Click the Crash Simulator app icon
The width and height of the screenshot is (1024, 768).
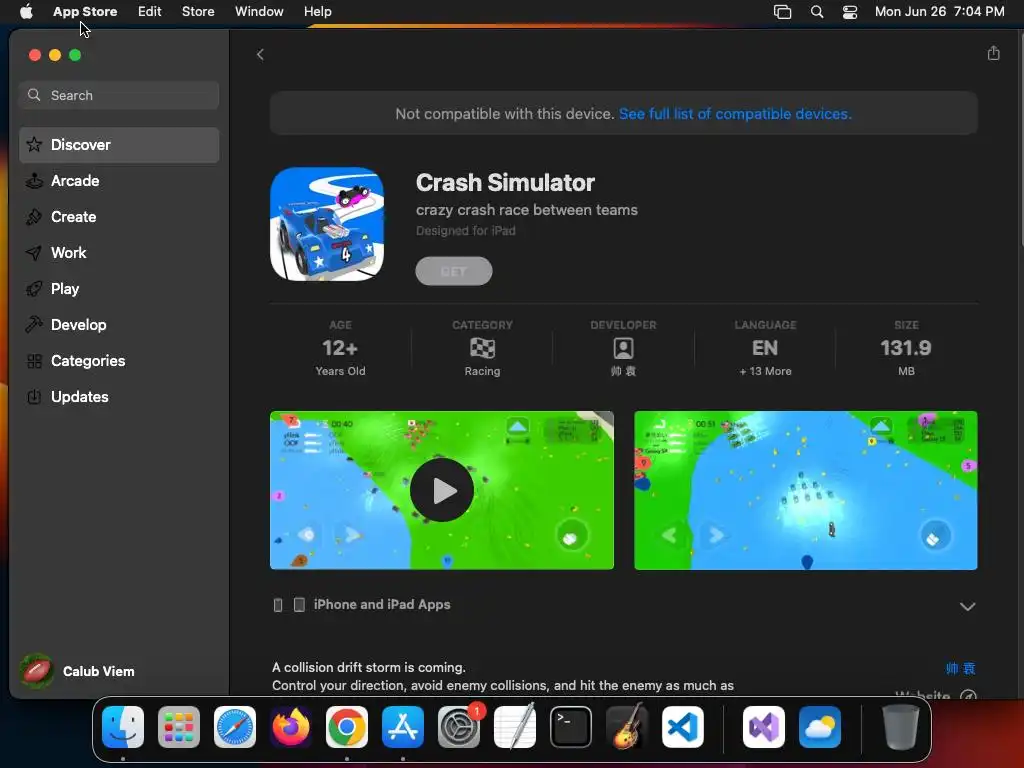pos(327,224)
